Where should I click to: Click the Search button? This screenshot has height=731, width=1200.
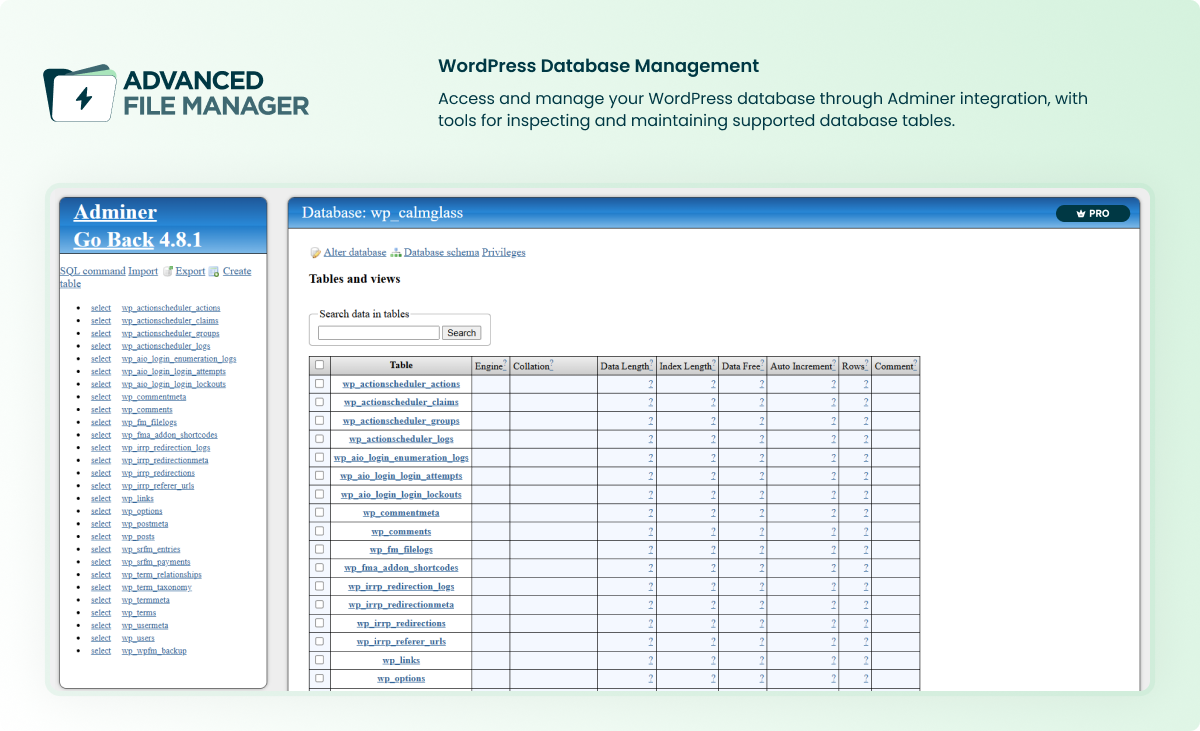pos(462,332)
